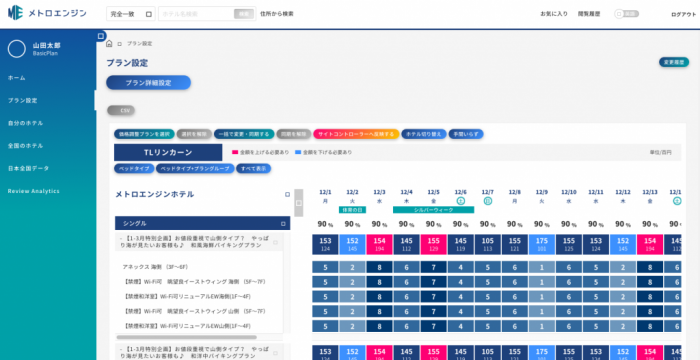700x360 pixels.
Task: Click pink price cell 154 under 12/3, 和風海鮮 plan
Action: pos(379,244)
